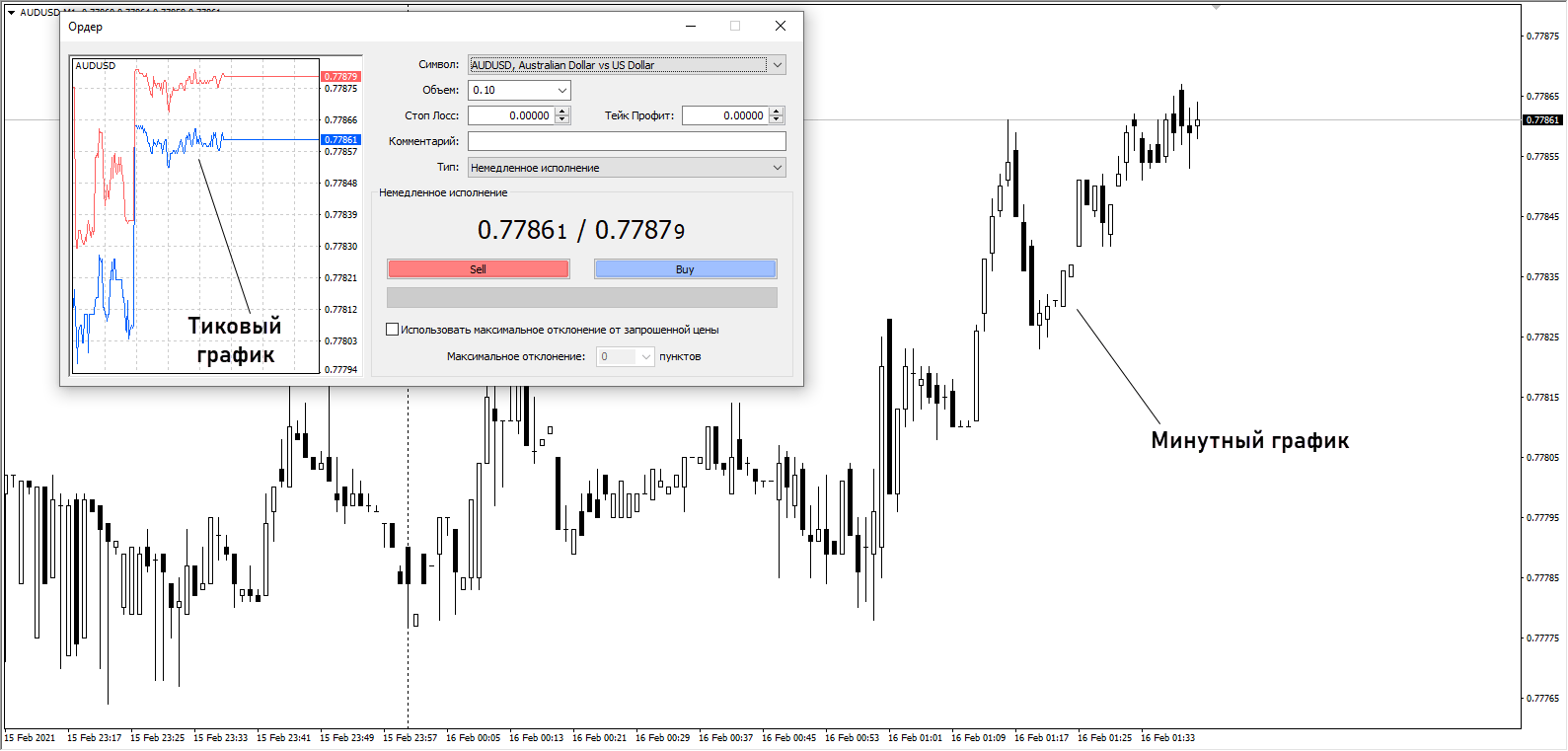The height and width of the screenshot is (751, 1568).
Task: Click the blue Buy button
Action: 685,269
